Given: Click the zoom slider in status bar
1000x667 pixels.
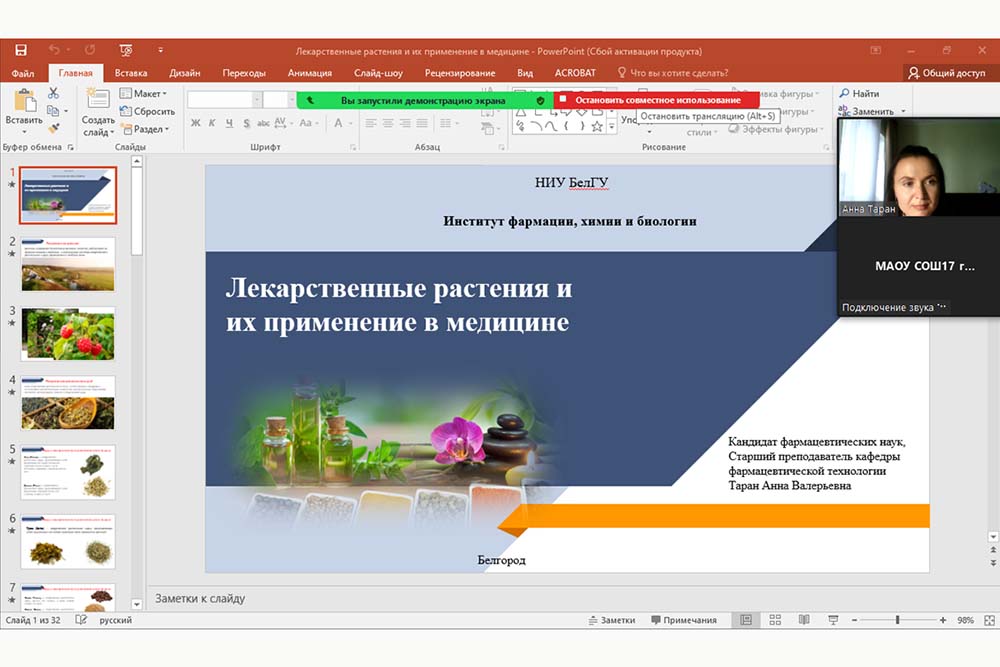Looking at the screenshot, I should [897, 620].
